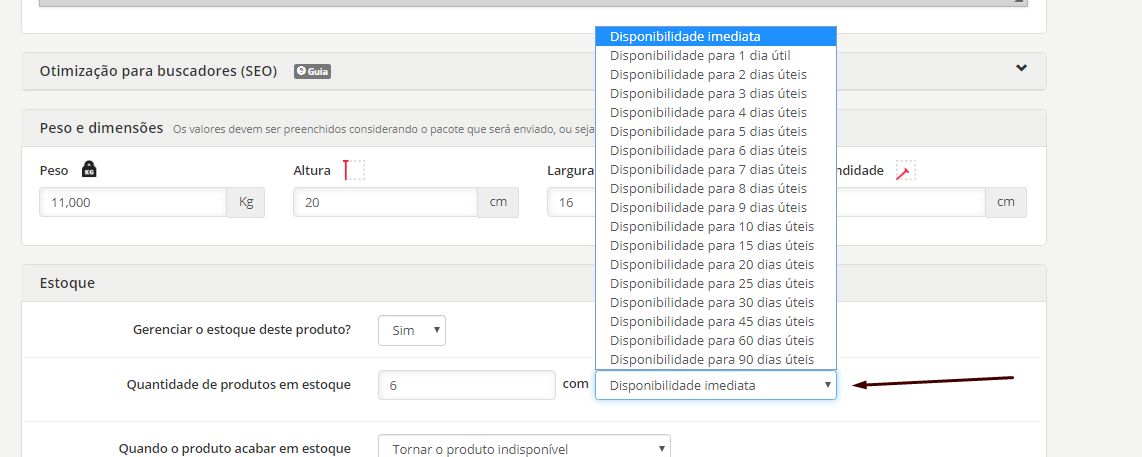Open the Tornar o produto indisponível dropdown
The height and width of the screenshot is (457, 1142).
pos(524,449)
